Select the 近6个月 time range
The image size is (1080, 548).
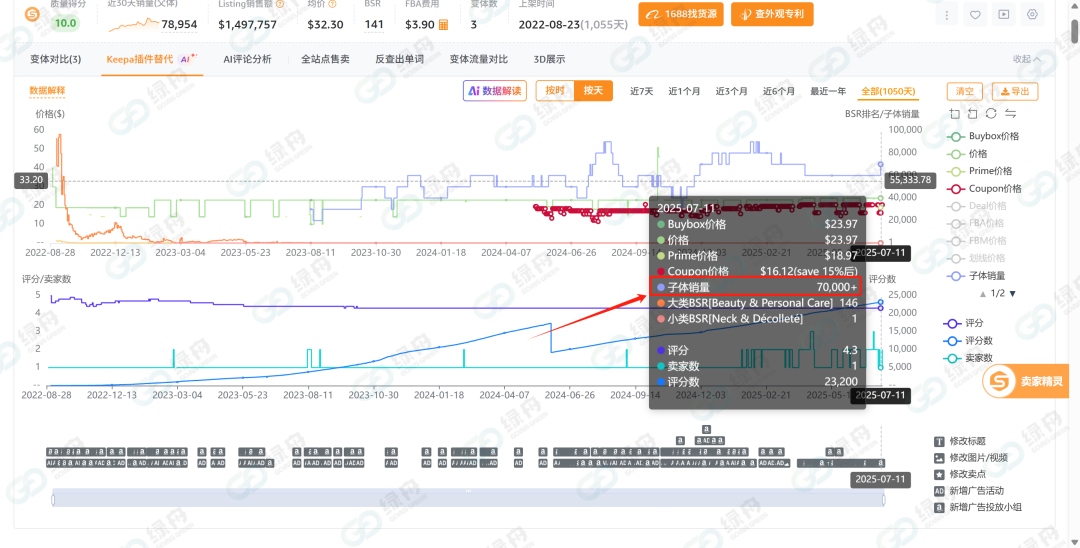coord(778,91)
